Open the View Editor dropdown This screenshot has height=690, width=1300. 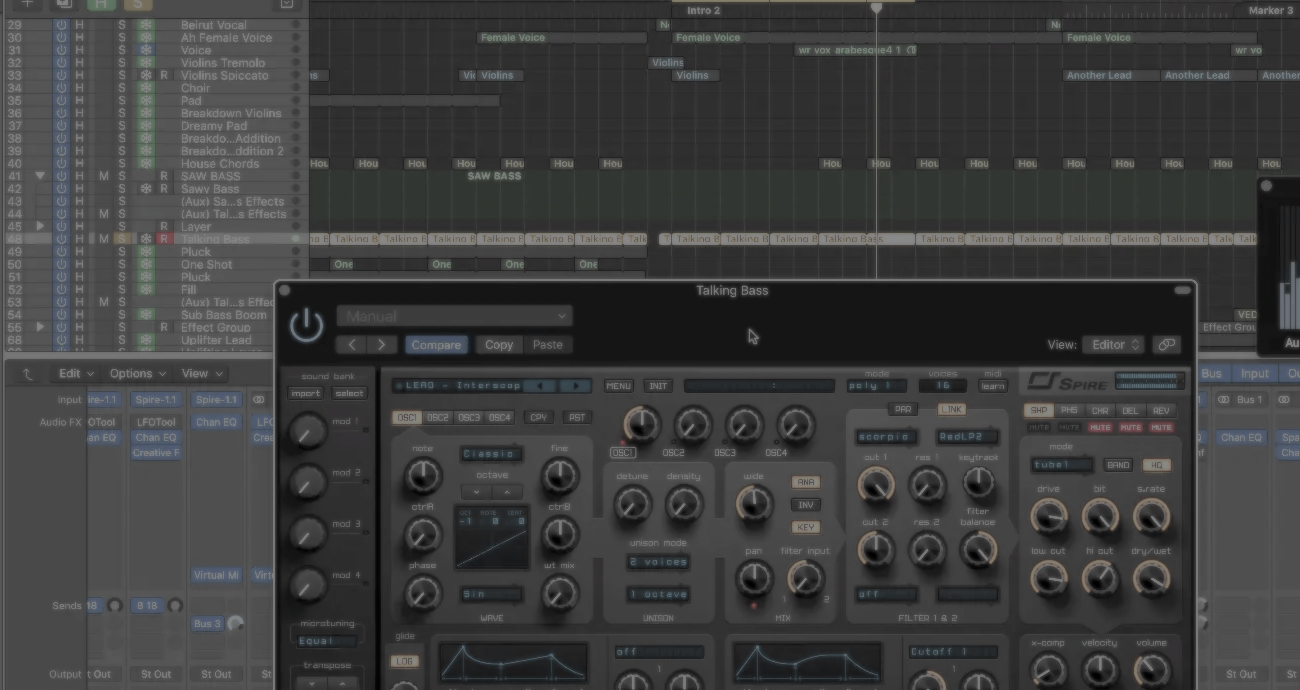click(x=1113, y=344)
